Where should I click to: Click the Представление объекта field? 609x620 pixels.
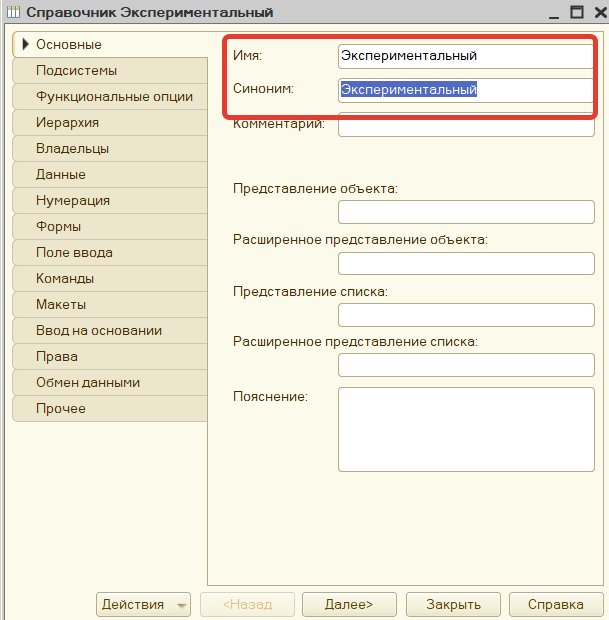coord(466,212)
